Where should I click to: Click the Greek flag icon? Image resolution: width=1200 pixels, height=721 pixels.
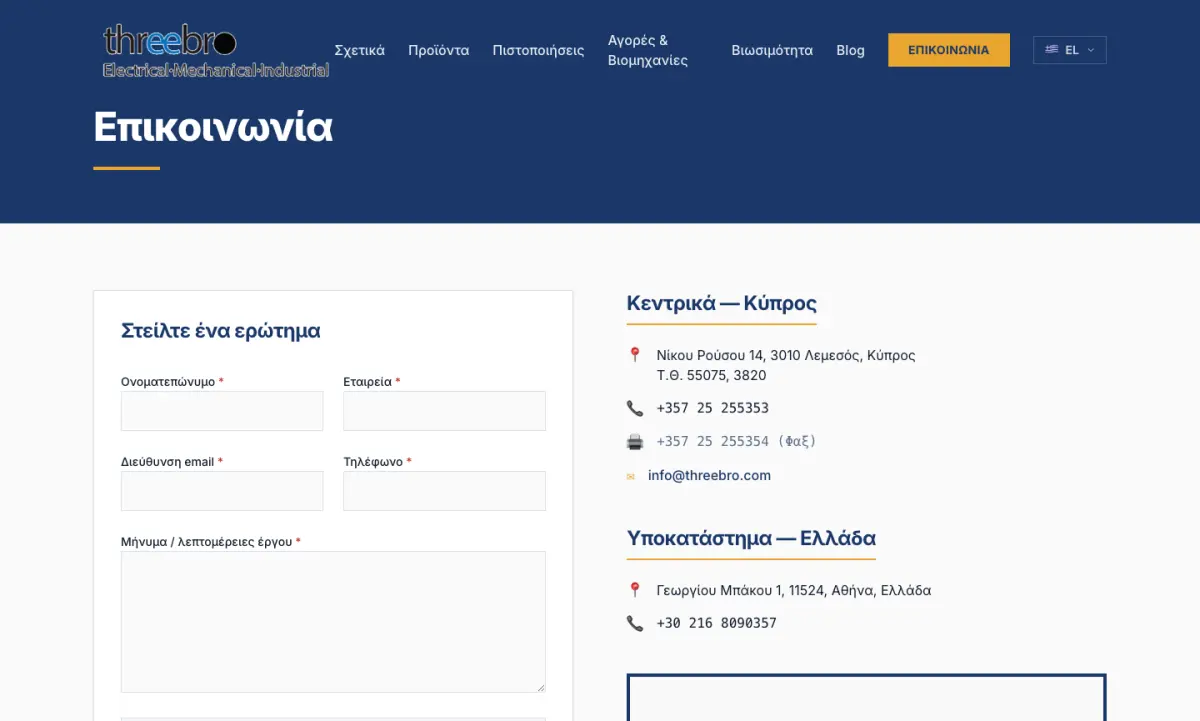click(x=1052, y=49)
